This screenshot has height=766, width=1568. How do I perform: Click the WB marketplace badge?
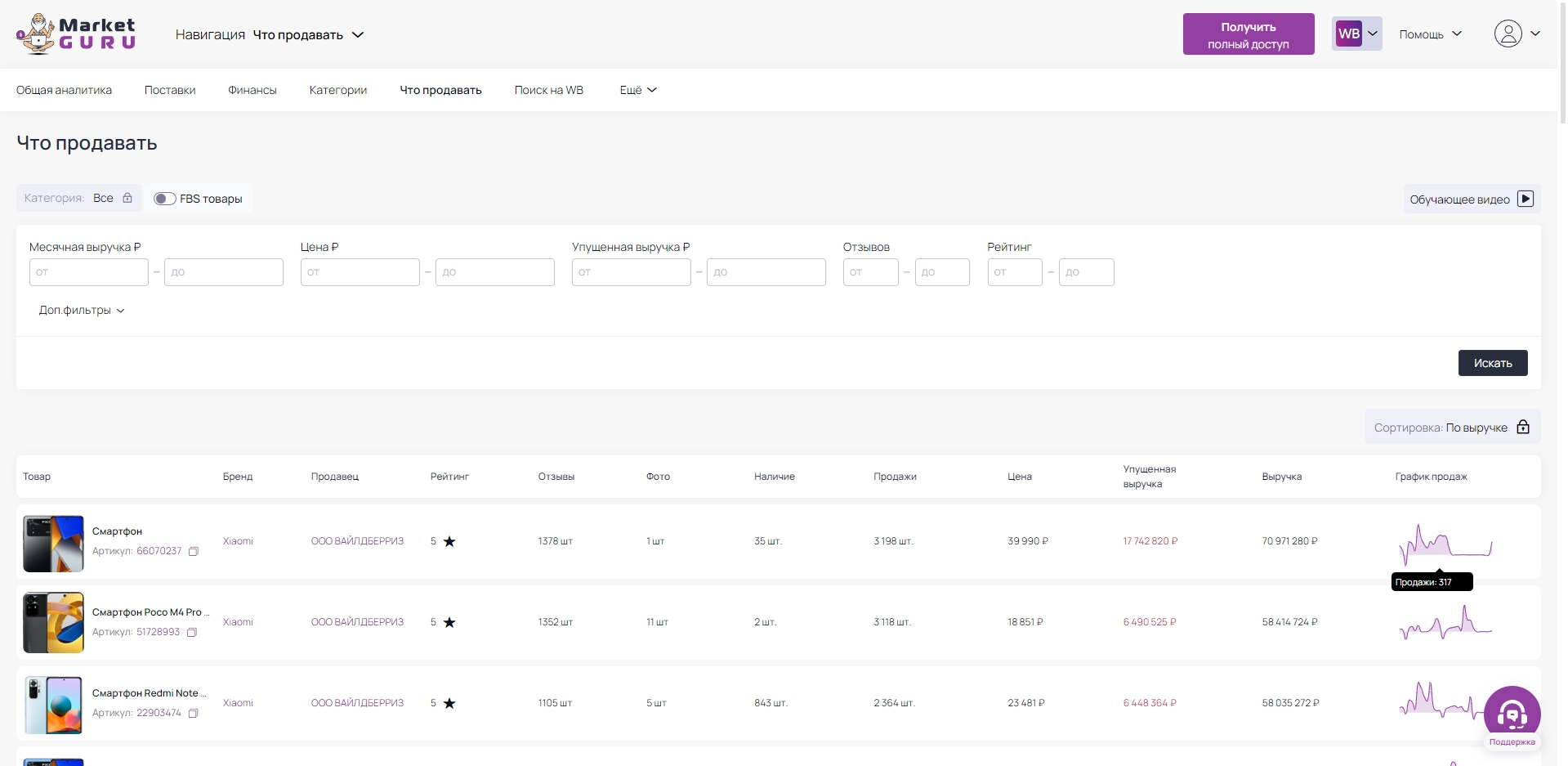tap(1349, 34)
